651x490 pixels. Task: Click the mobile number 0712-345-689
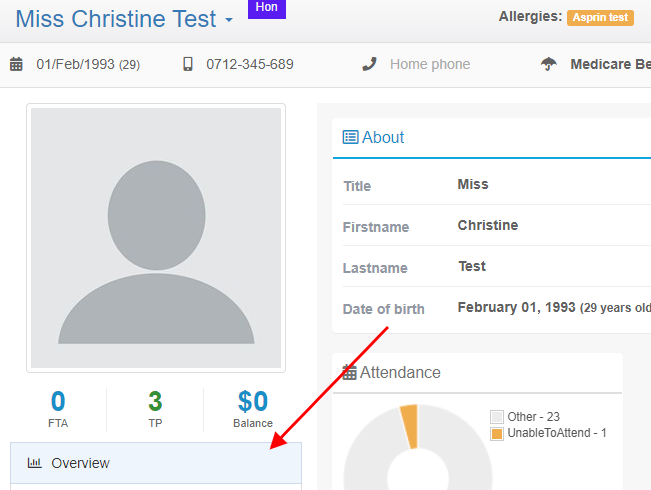[x=250, y=64]
